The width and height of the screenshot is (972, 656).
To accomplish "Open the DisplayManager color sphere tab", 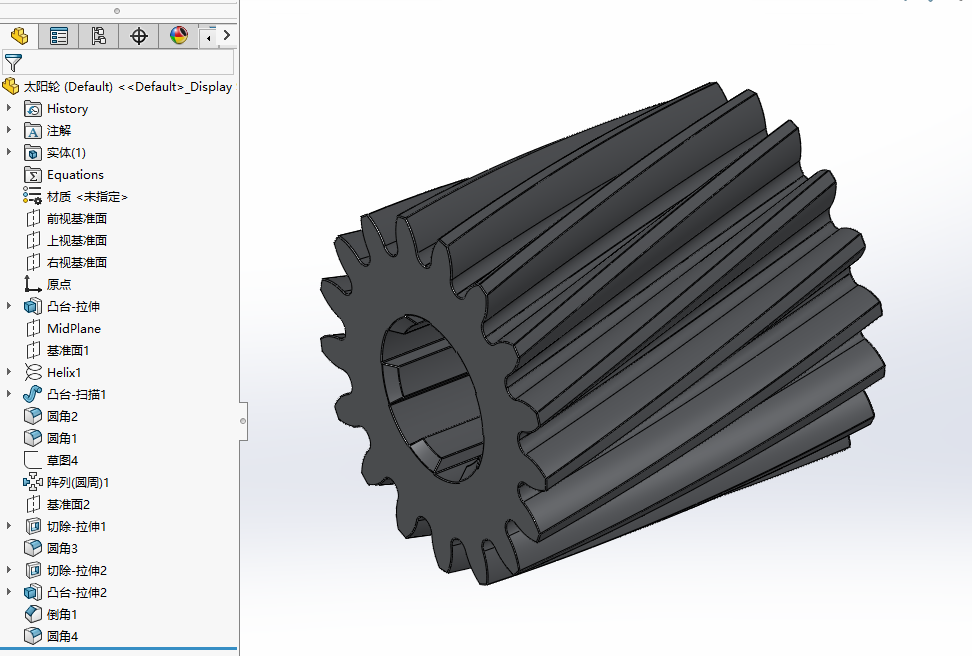I will click(x=179, y=36).
